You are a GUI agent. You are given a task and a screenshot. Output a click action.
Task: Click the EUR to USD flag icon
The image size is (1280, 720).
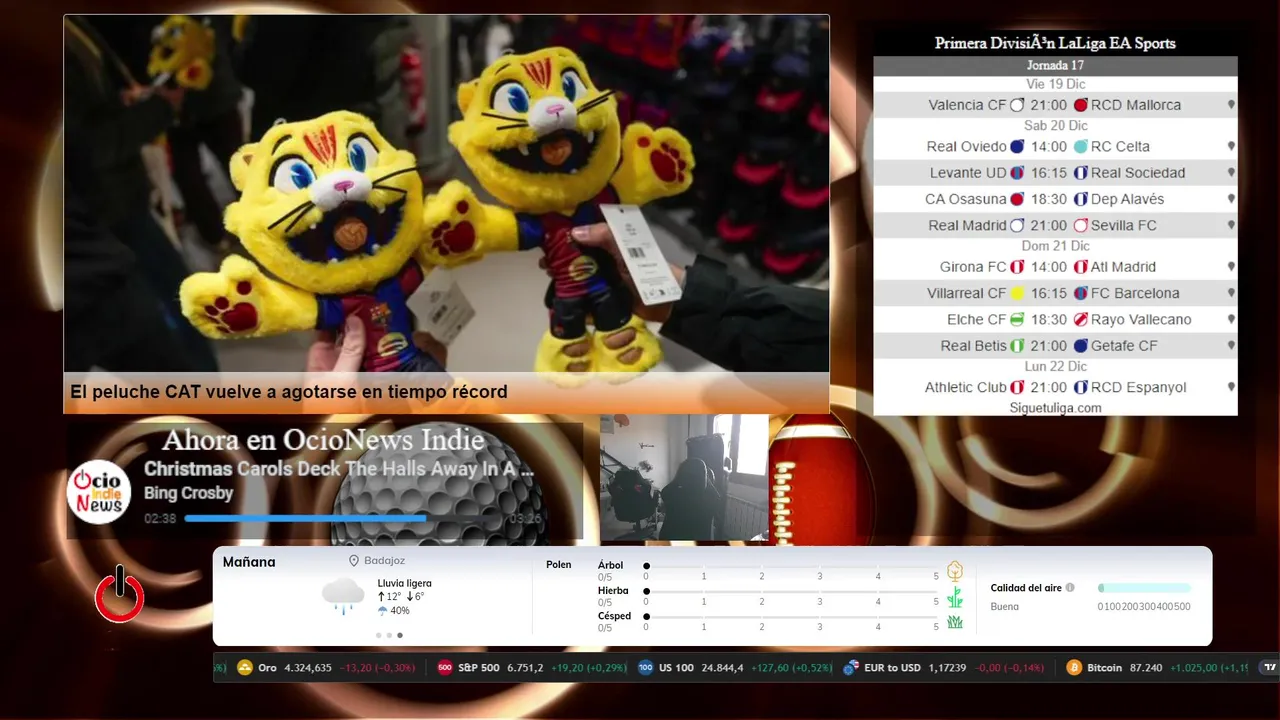[x=851, y=667]
